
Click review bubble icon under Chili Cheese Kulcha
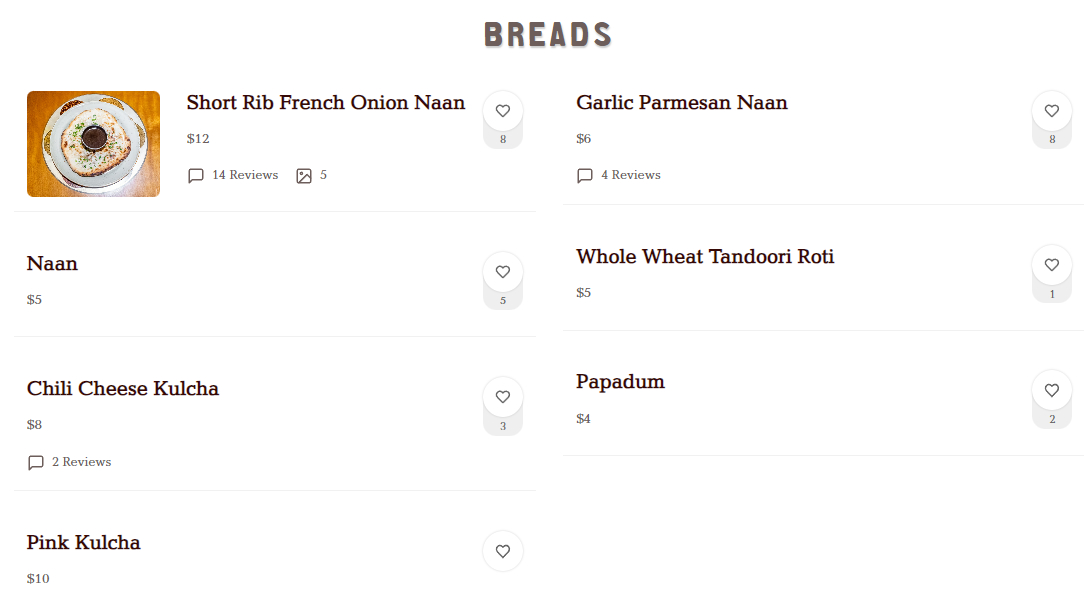tap(36, 463)
